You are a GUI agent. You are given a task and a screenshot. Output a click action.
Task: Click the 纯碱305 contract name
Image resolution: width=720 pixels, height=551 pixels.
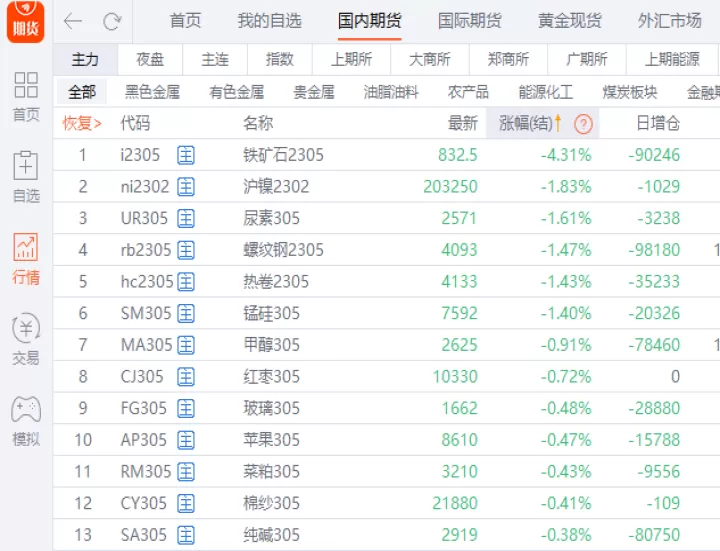[271, 535]
